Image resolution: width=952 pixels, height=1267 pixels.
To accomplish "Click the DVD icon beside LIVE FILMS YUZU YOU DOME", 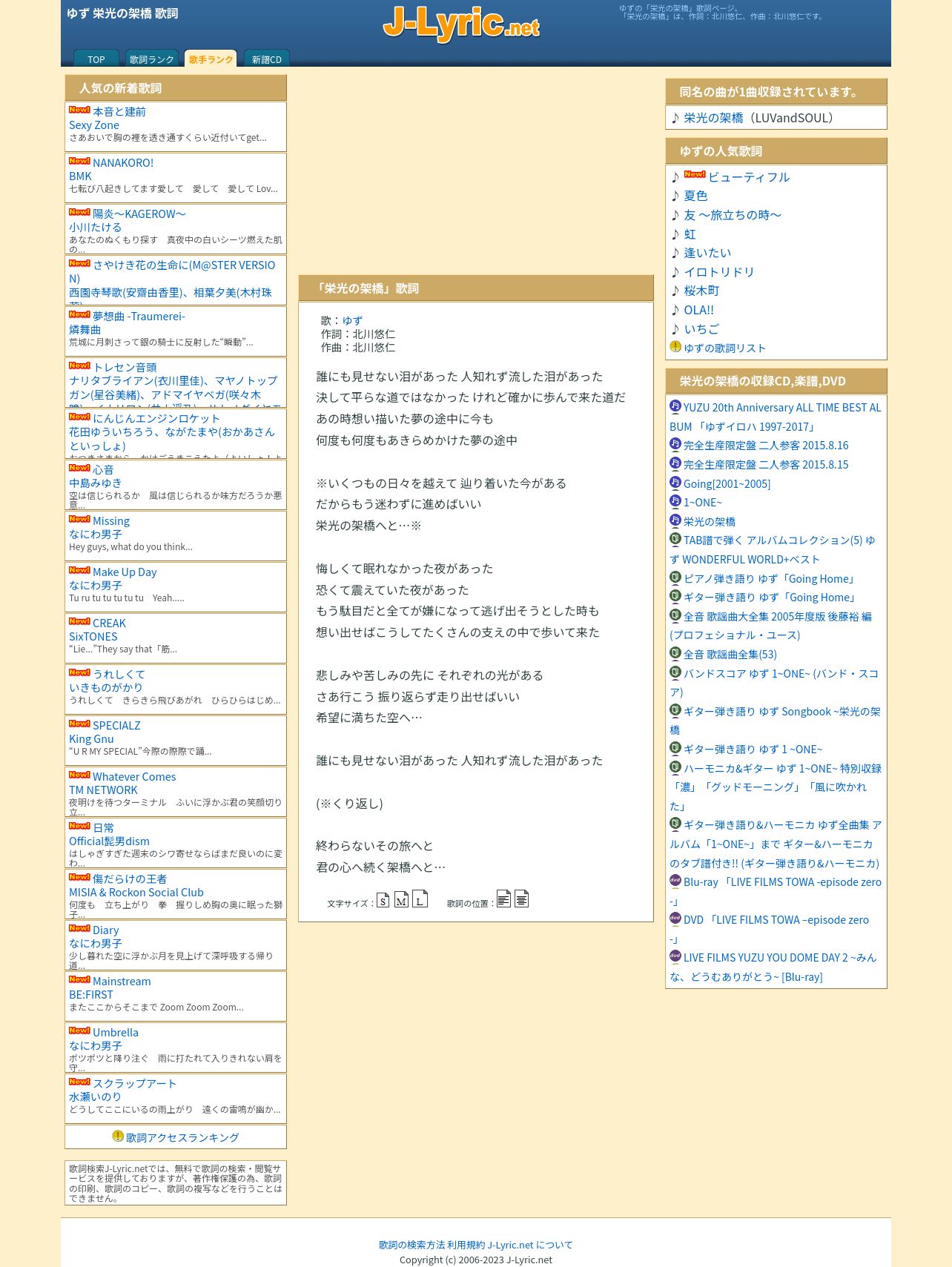I will click(x=675, y=956).
